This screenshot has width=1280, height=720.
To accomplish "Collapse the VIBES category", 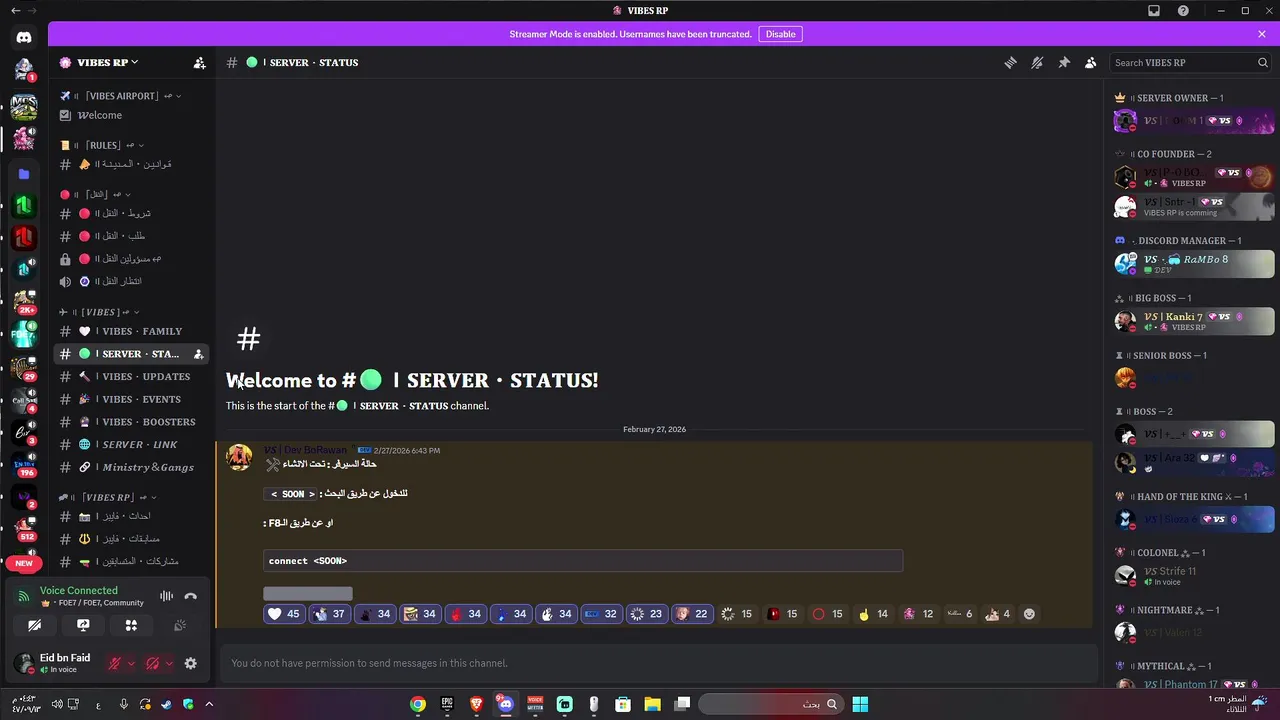I will (x=99, y=312).
